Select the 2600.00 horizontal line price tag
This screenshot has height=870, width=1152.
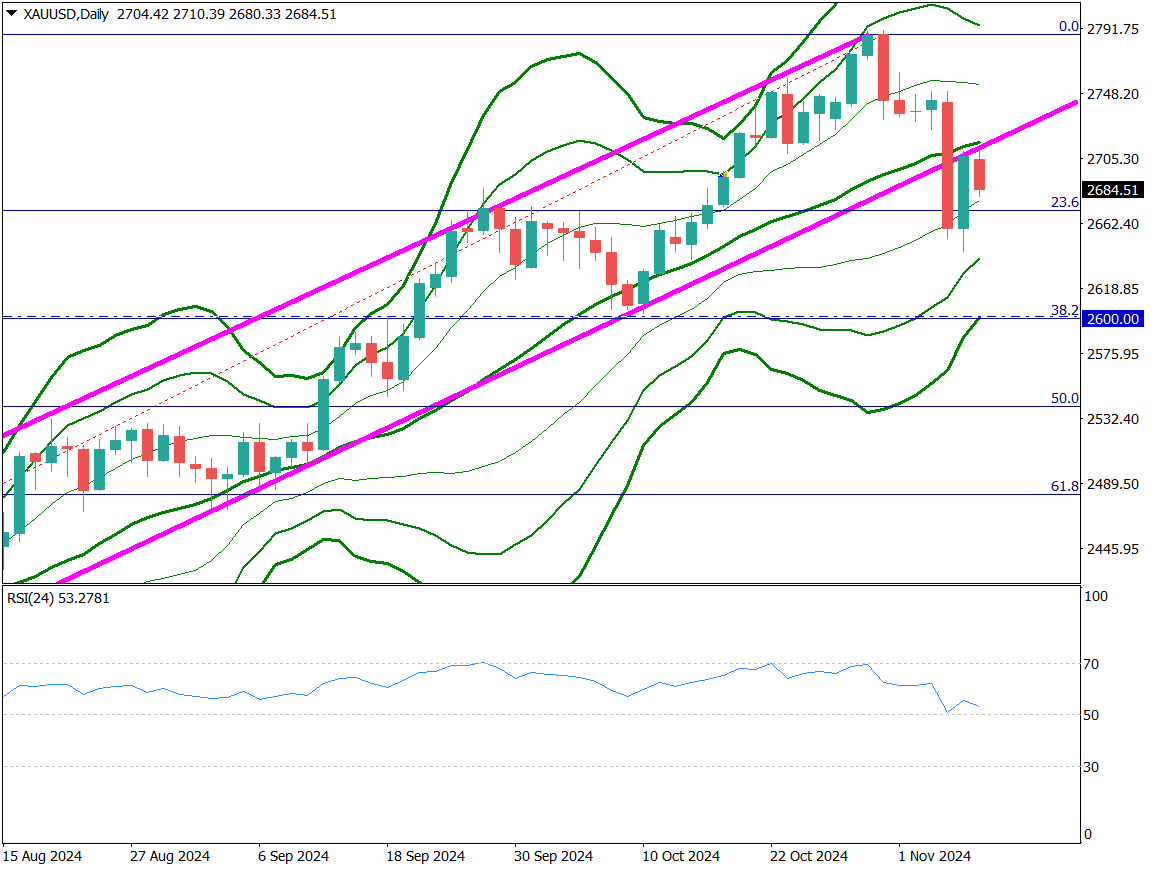tap(1112, 318)
